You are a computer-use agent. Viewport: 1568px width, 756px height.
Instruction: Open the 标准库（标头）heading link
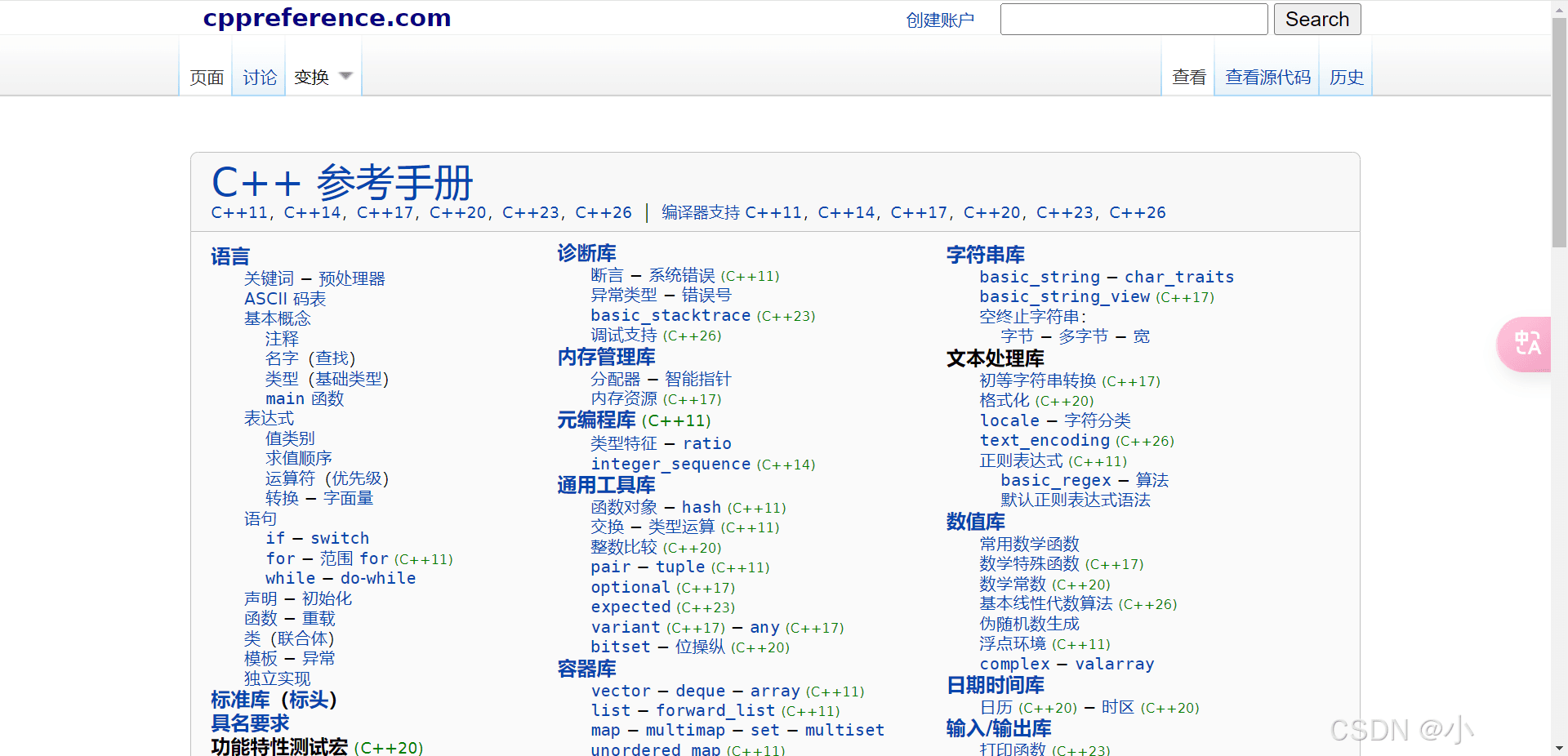274,700
